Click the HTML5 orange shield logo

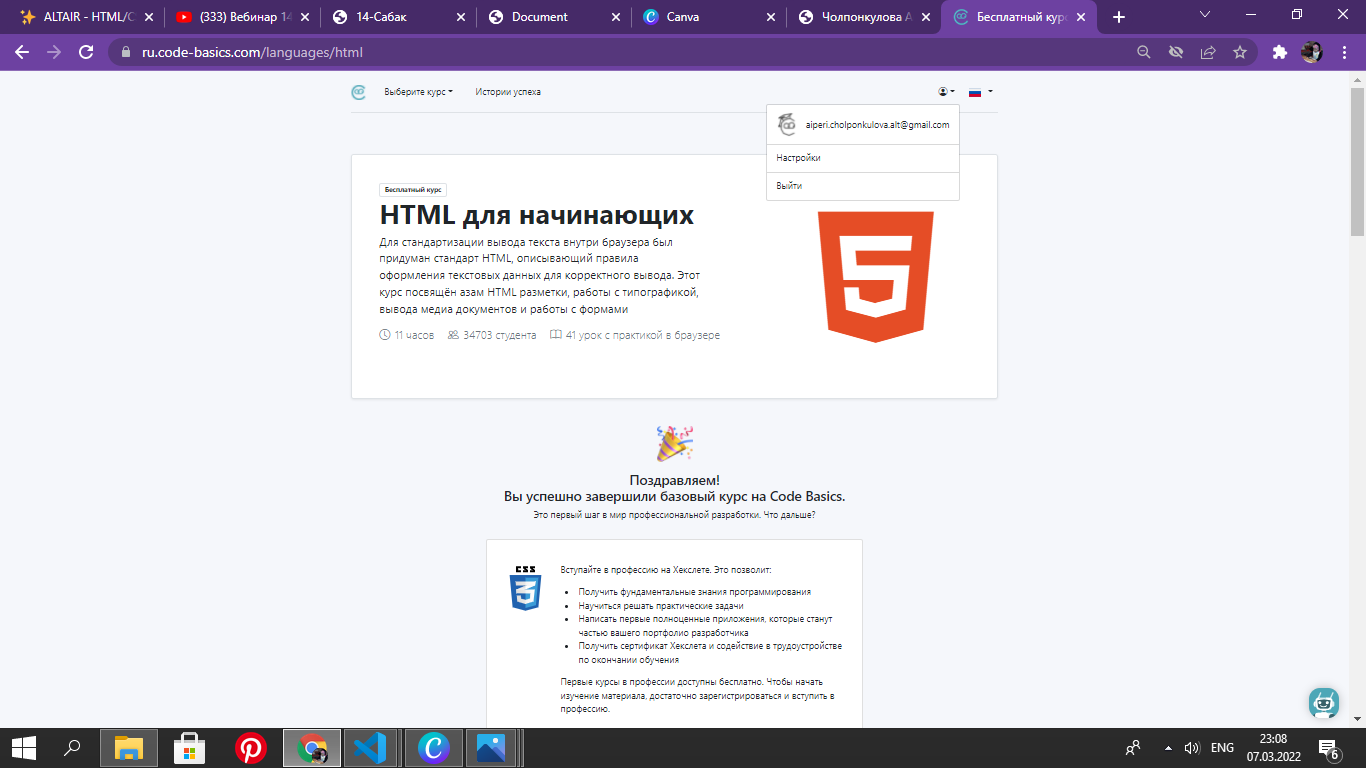[x=875, y=277]
